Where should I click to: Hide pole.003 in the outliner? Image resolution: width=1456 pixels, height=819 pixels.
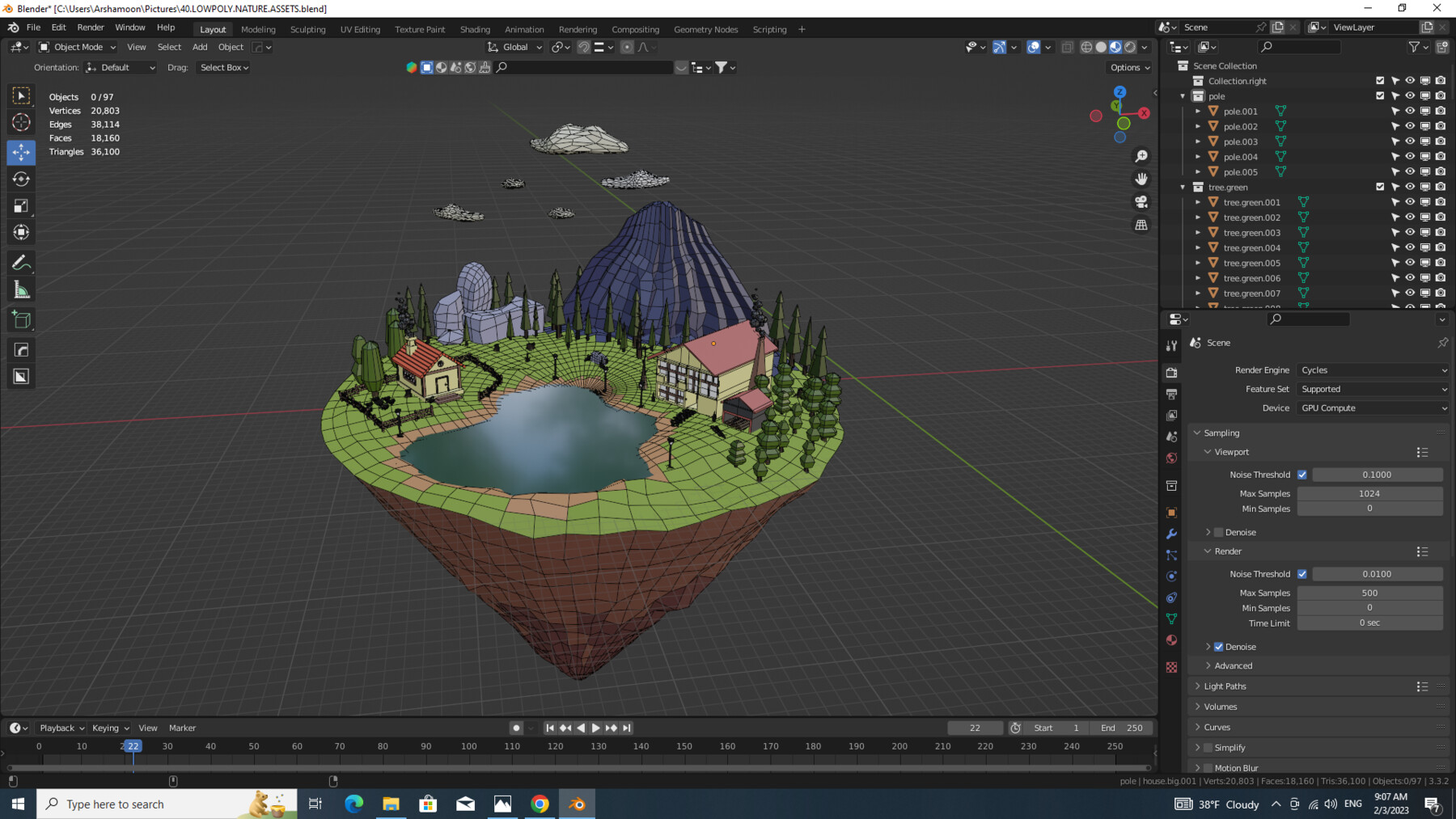(1410, 141)
